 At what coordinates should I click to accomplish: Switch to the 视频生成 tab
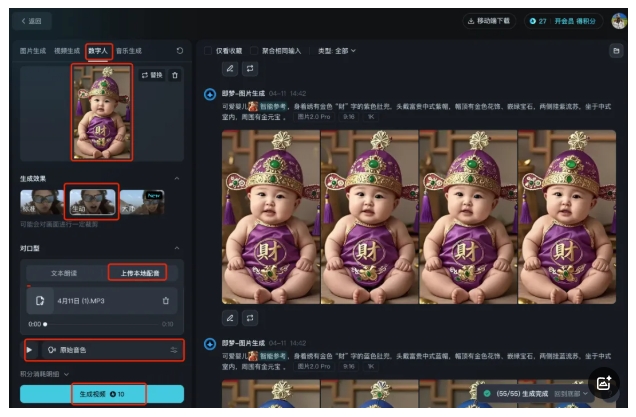[67, 51]
